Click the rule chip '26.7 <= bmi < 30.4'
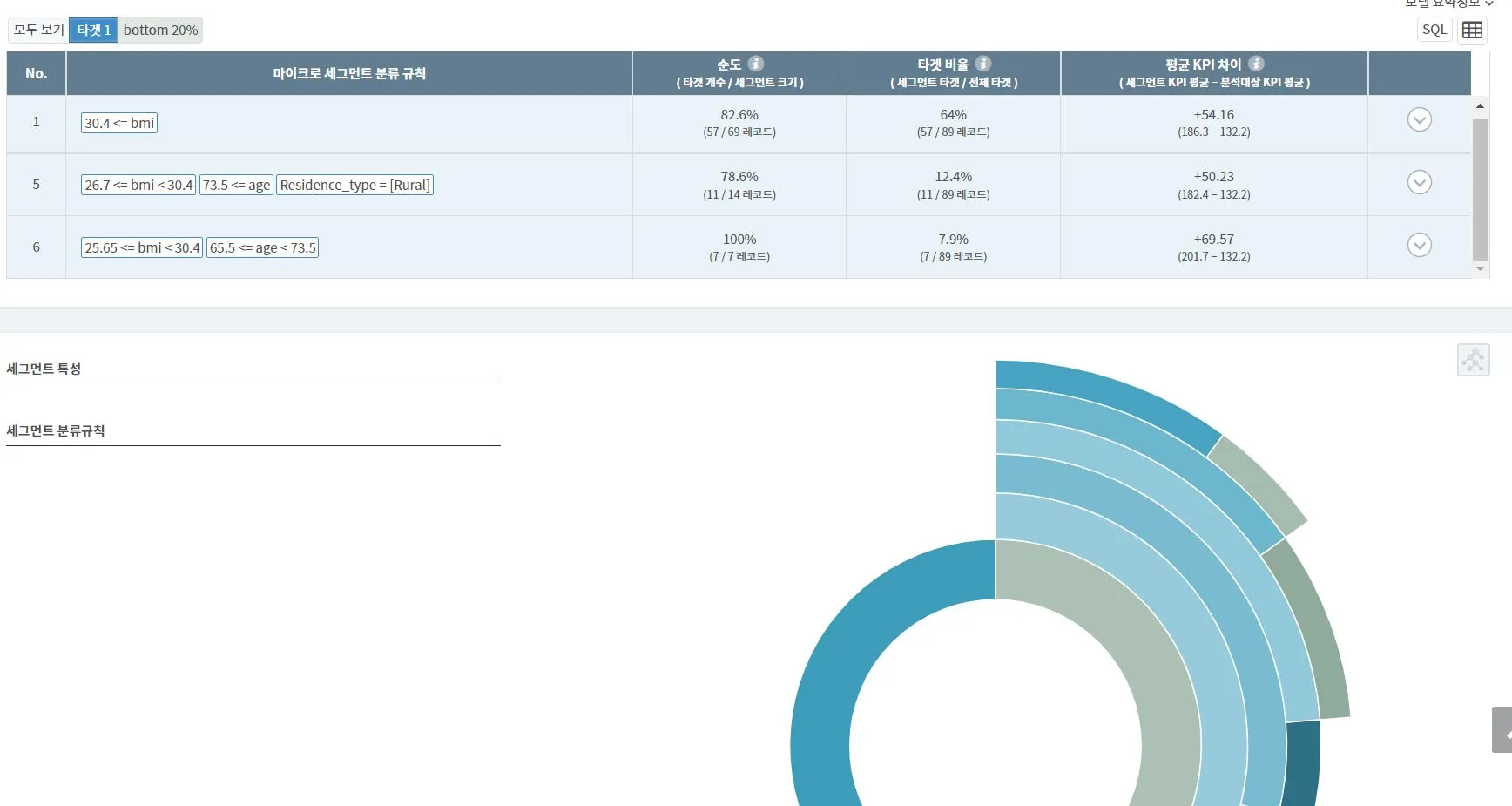The height and width of the screenshot is (806, 1512). point(138,185)
